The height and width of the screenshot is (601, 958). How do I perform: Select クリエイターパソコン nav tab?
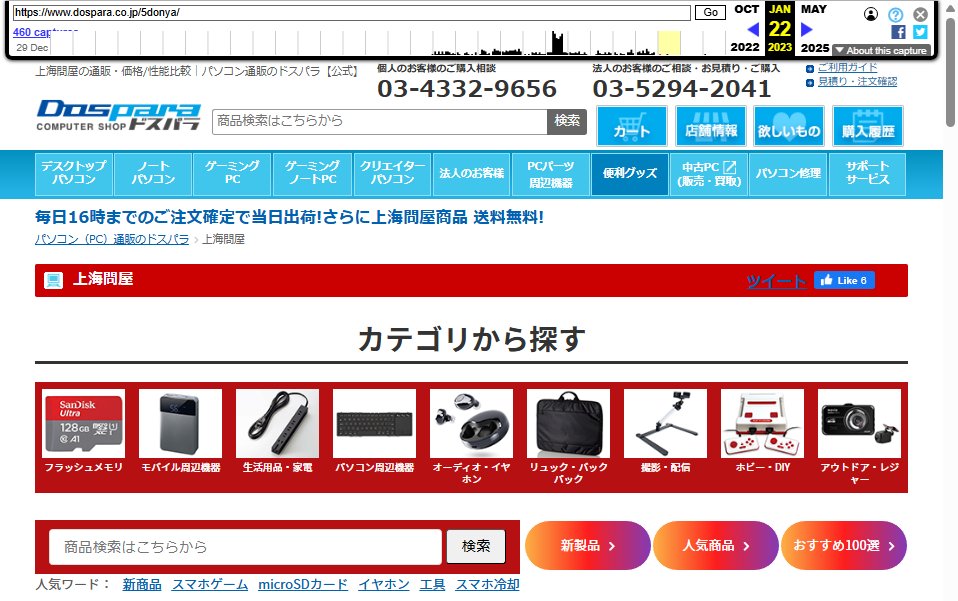[392, 174]
